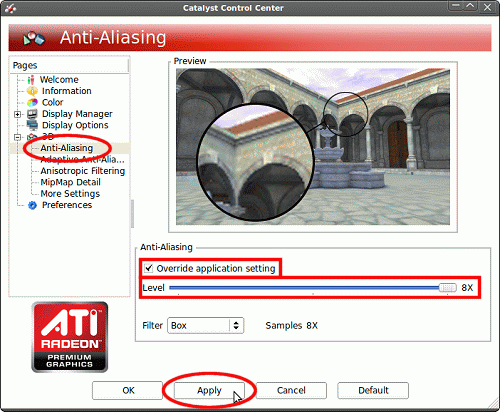Click the Display Manager monitor icon

[32, 114]
